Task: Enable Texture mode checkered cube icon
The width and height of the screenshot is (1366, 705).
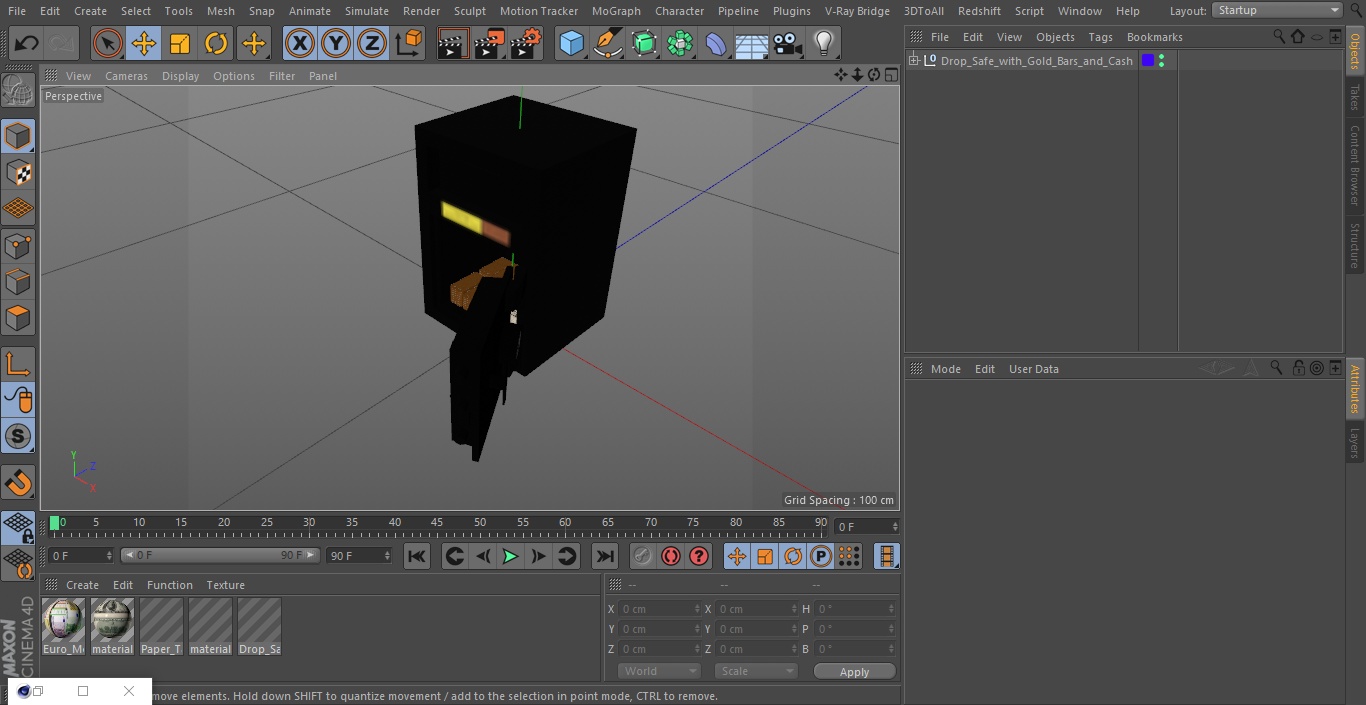Action: coord(18,173)
